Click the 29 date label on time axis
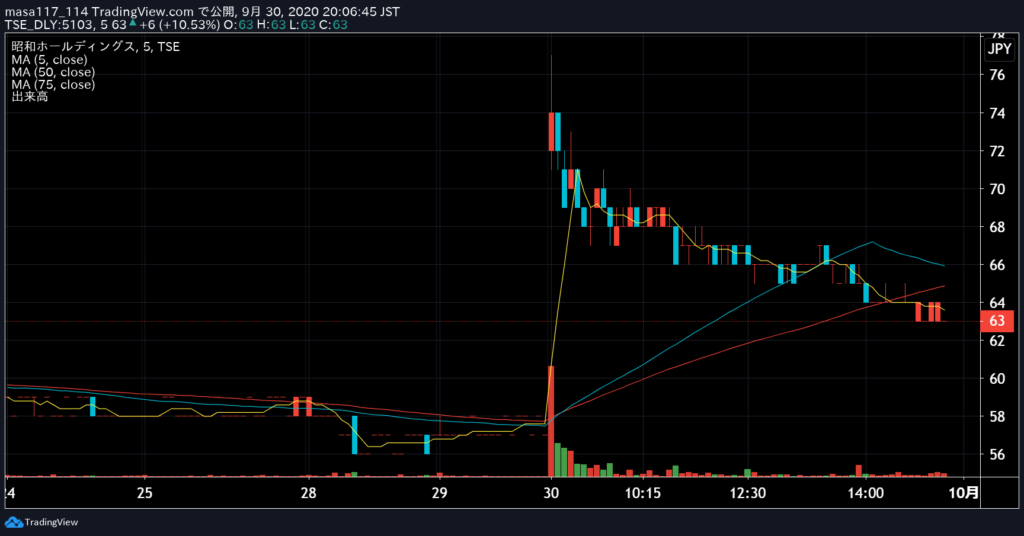1024x536 pixels. pos(440,493)
